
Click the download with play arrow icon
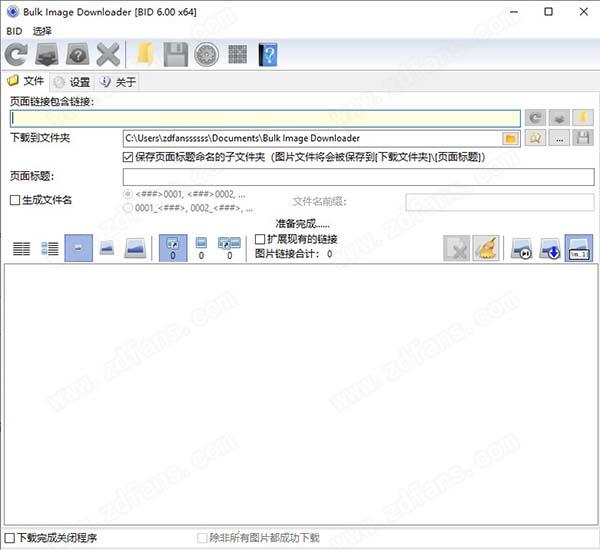(x=522, y=248)
